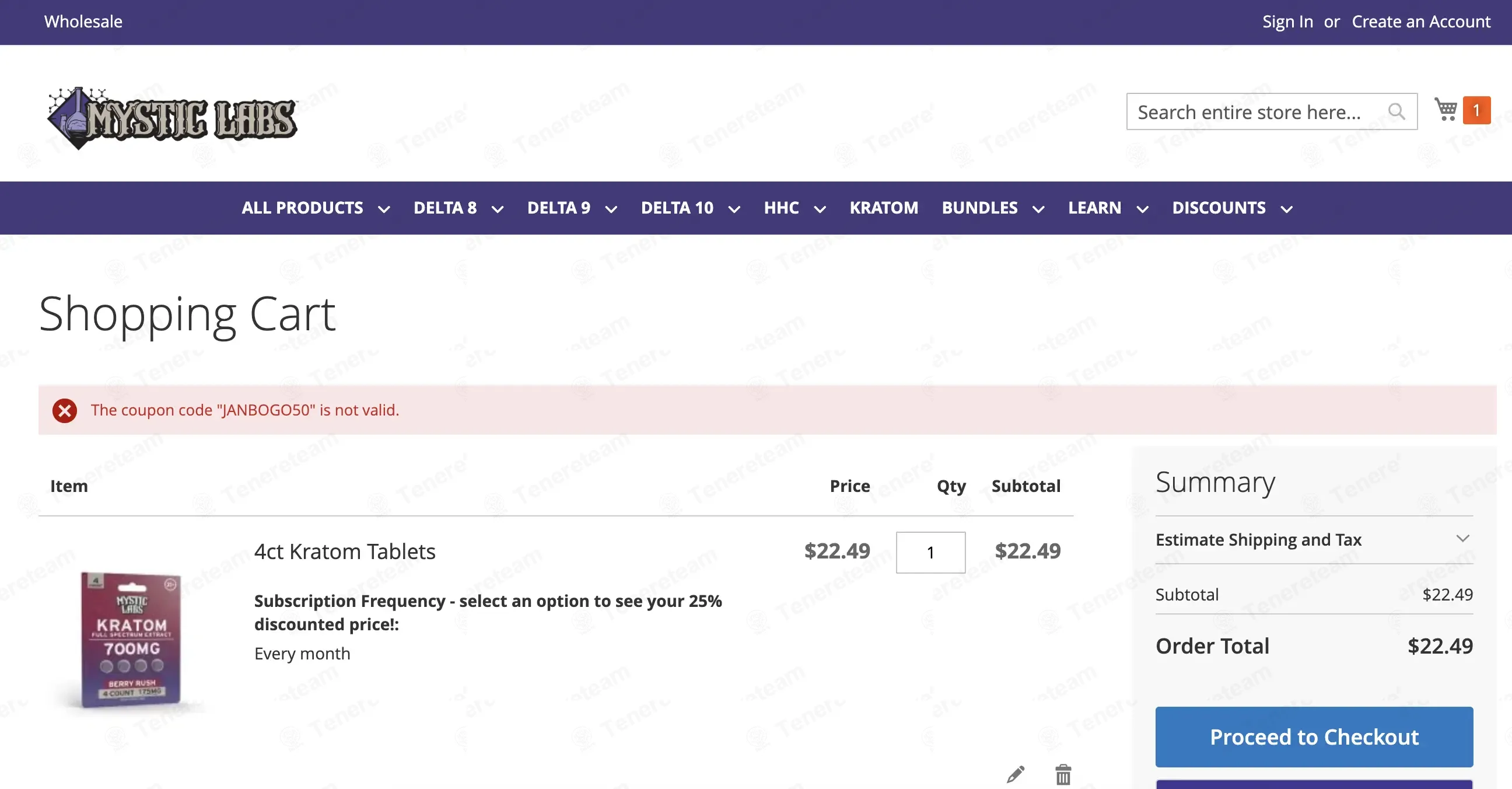Screen dimensions: 1512x789
Task: Click the cart item count badge
Action: pyautogui.click(x=1476, y=110)
